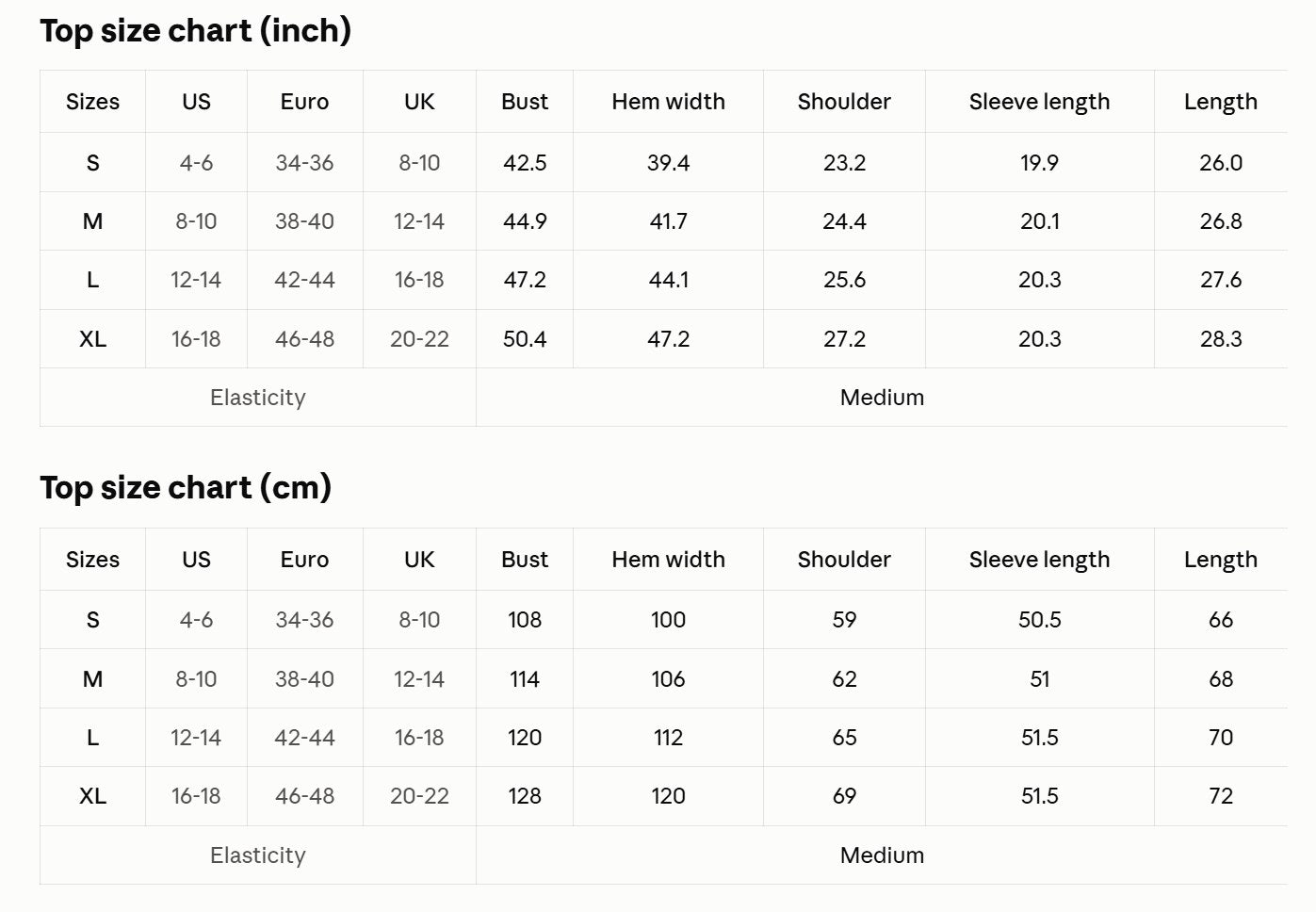Click hem width value 41.7 for size M
The image size is (1316, 912).
668,221
